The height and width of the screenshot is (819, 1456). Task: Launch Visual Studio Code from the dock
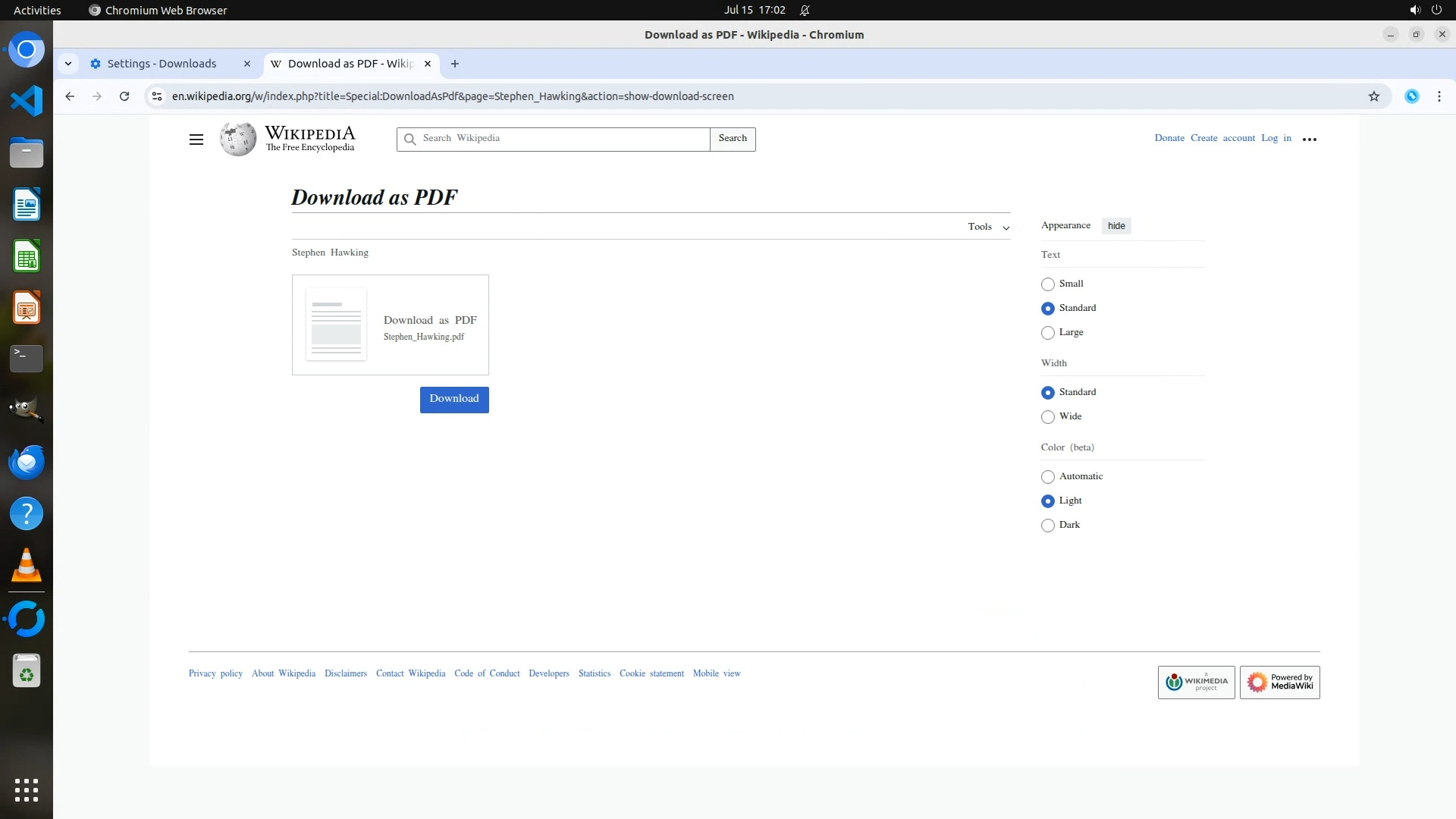pyautogui.click(x=27, y=101)
